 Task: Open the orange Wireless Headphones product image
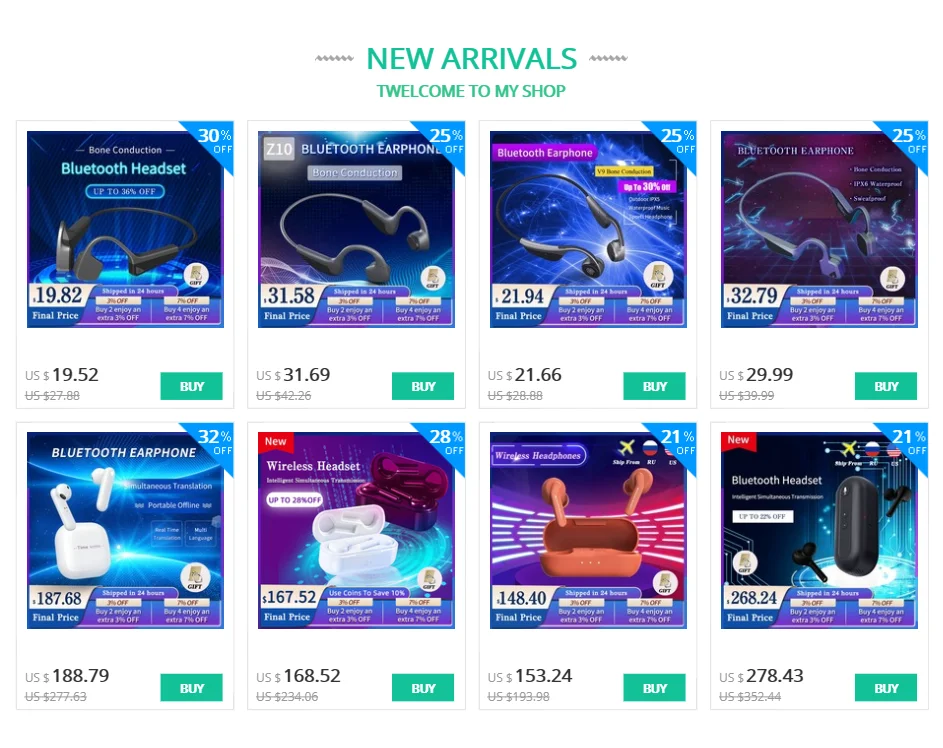588,530
